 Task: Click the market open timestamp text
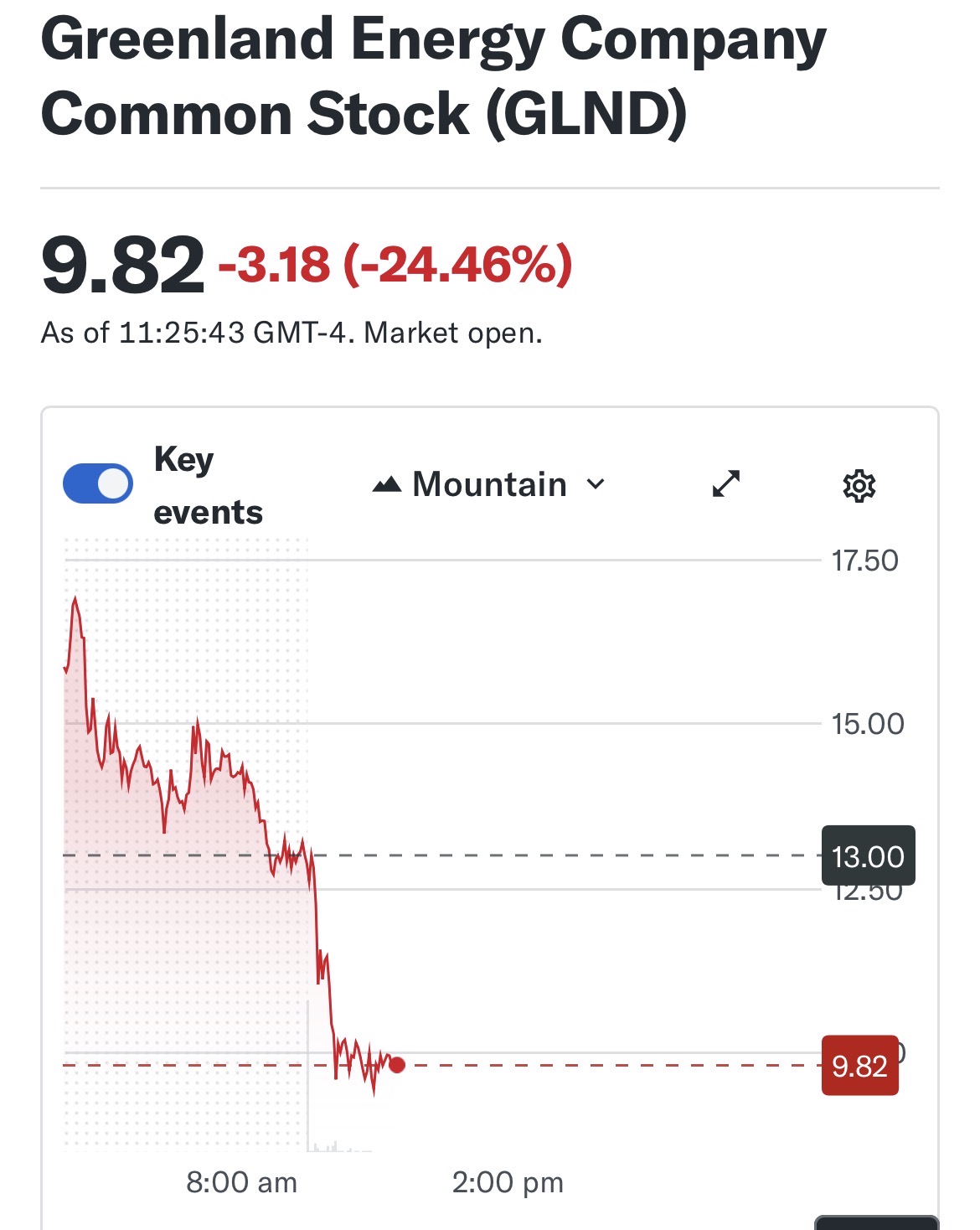pos(291,333)
